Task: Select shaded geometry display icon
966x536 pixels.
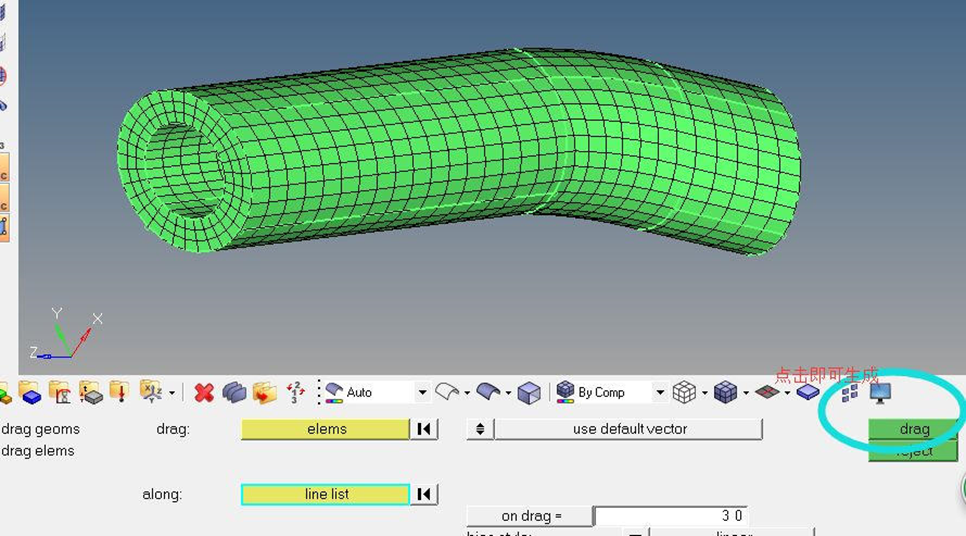Action: (x=488, y=392)
